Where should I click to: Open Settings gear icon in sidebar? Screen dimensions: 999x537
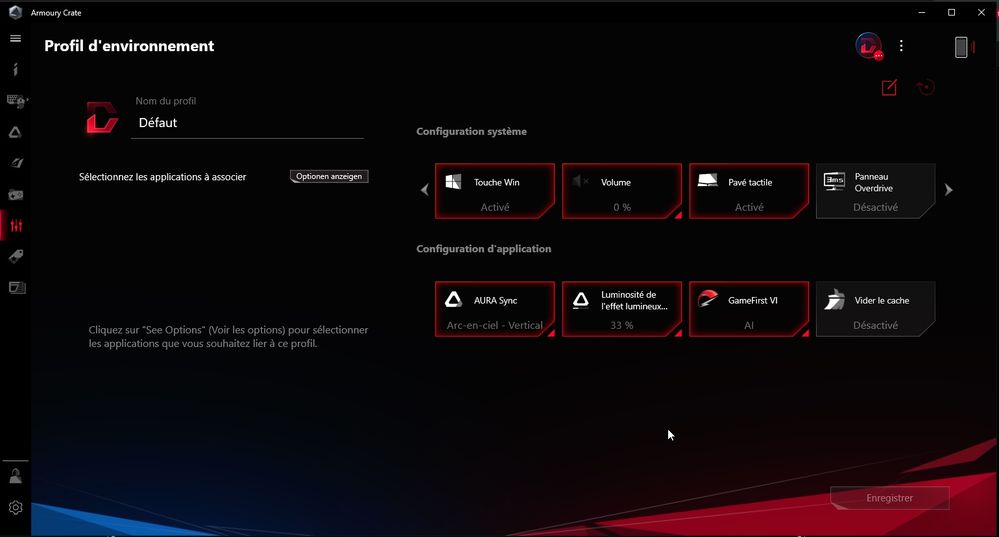click(x=15, y=507)
